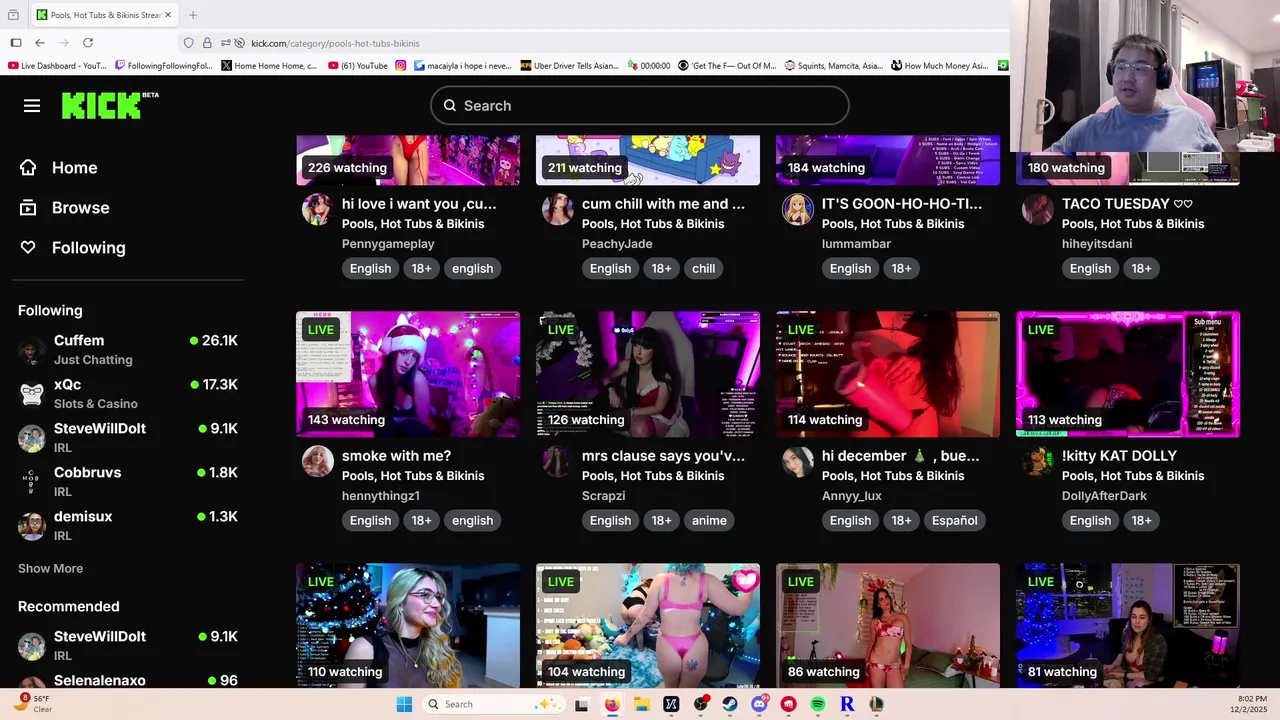
Task: Expand the Show More following list
Action: click(x=50, y=568)
